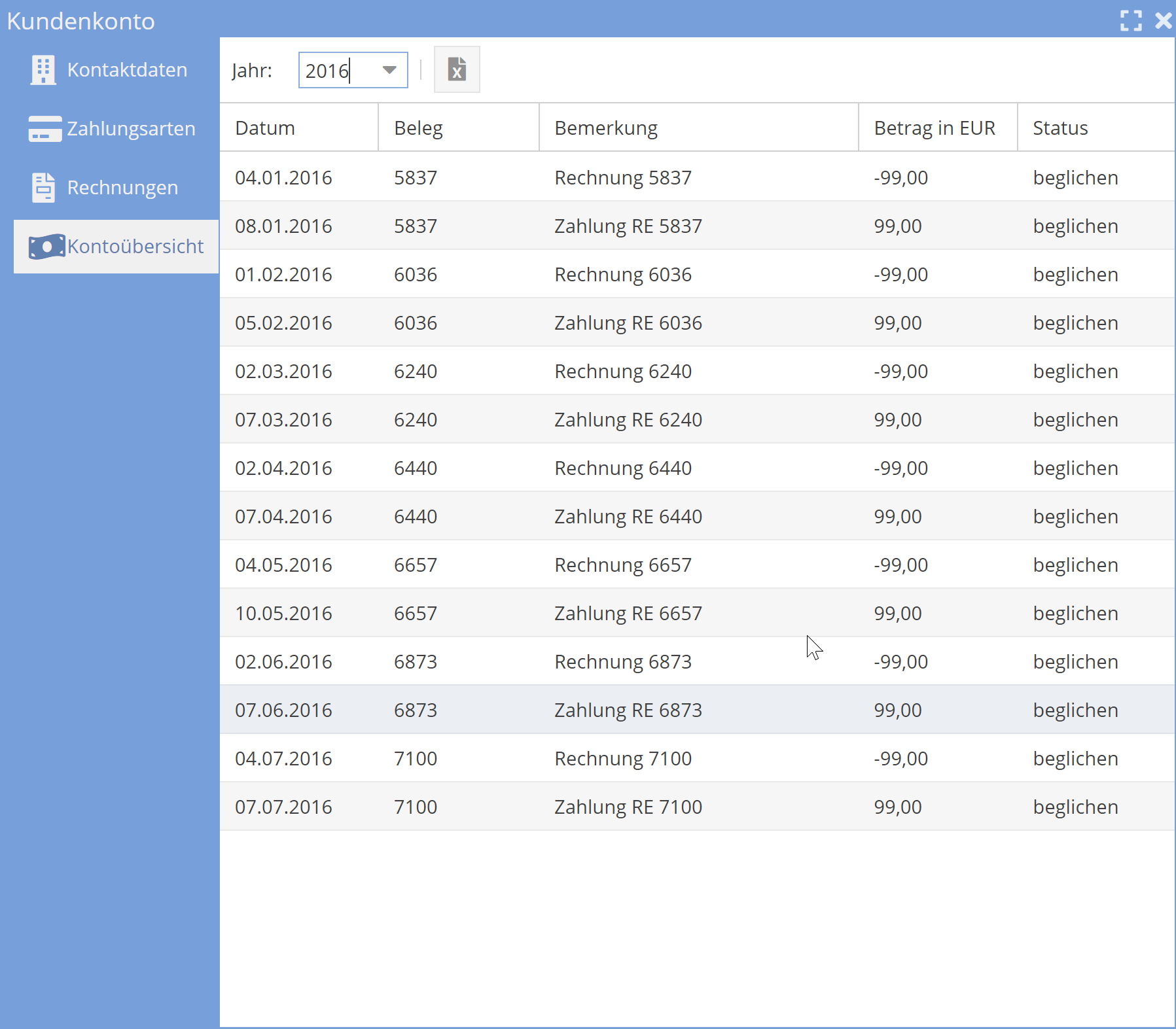Click amount 99,00 for Zahlung RE 6657

pos(898,613)
